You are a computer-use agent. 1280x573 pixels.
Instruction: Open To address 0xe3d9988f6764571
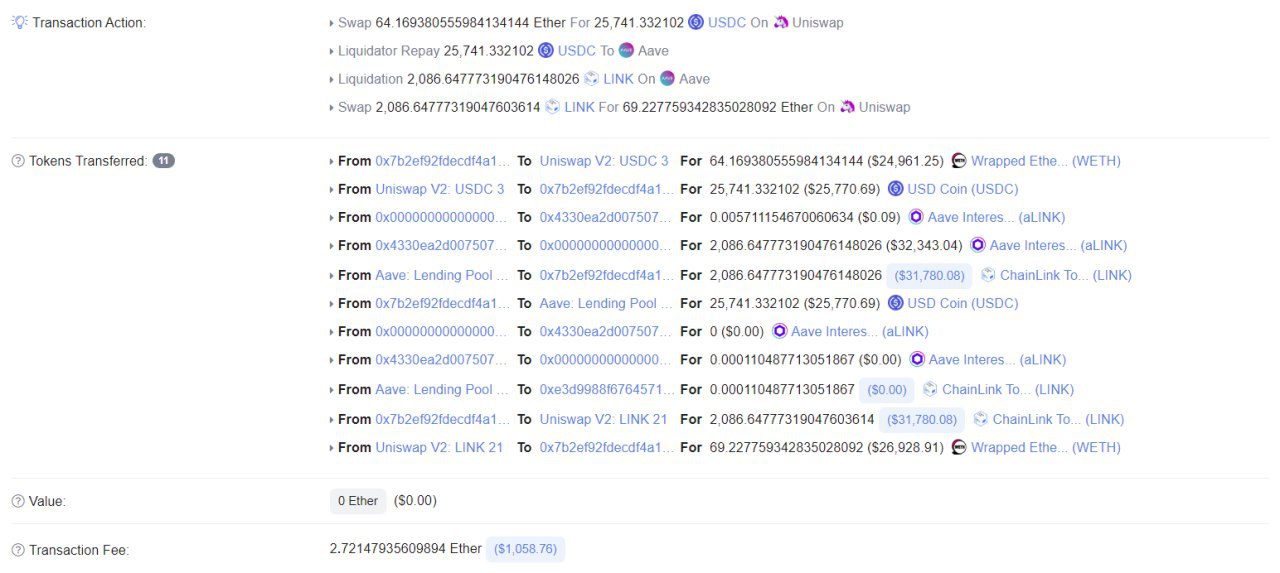coord(606,389)
